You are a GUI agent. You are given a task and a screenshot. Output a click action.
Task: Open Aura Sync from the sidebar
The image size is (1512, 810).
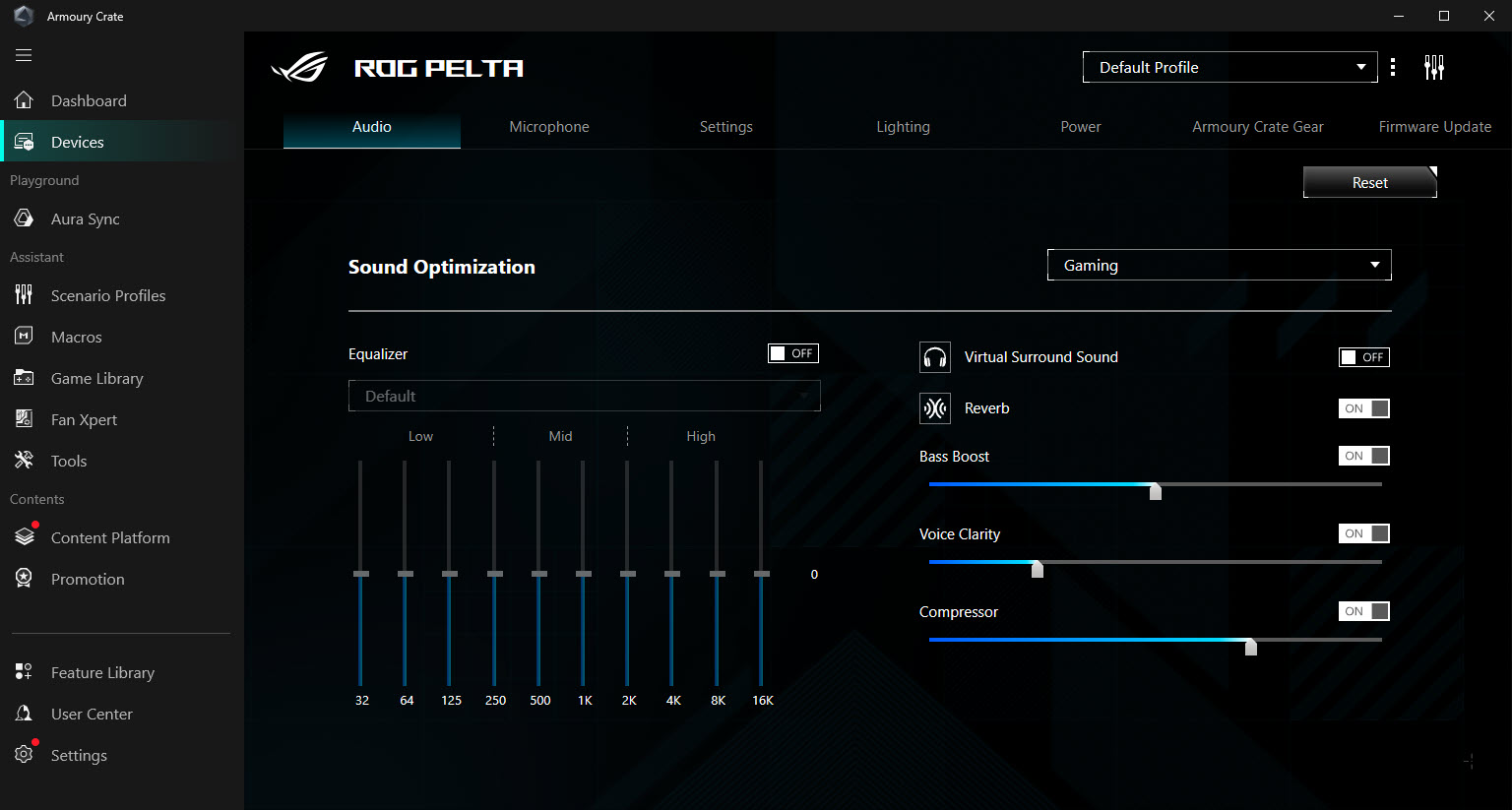122,218
